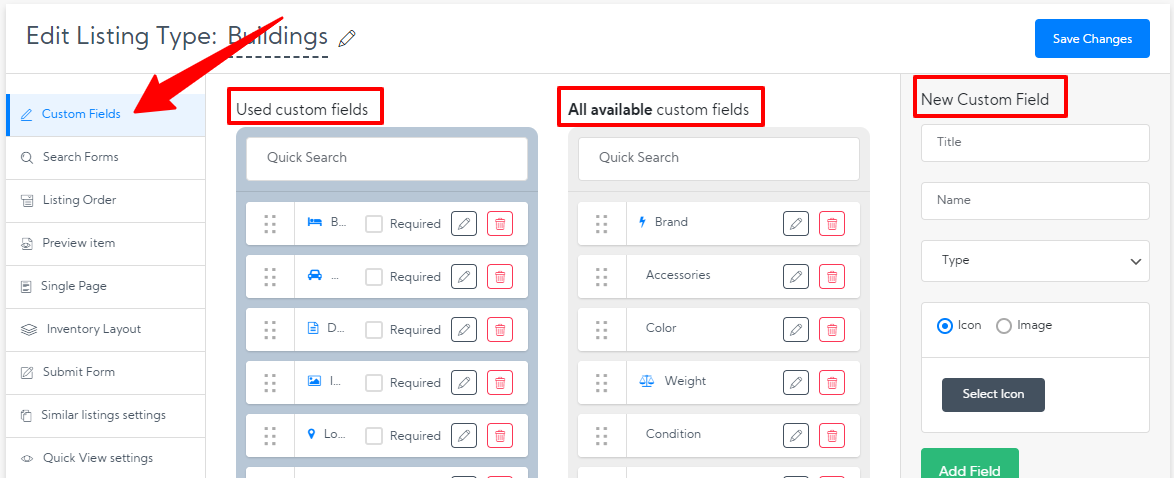Image resolution: width=1174 pixels, height=478 pixels.
Task: Go to Inventory Layout settings
Action: [93, 329]
